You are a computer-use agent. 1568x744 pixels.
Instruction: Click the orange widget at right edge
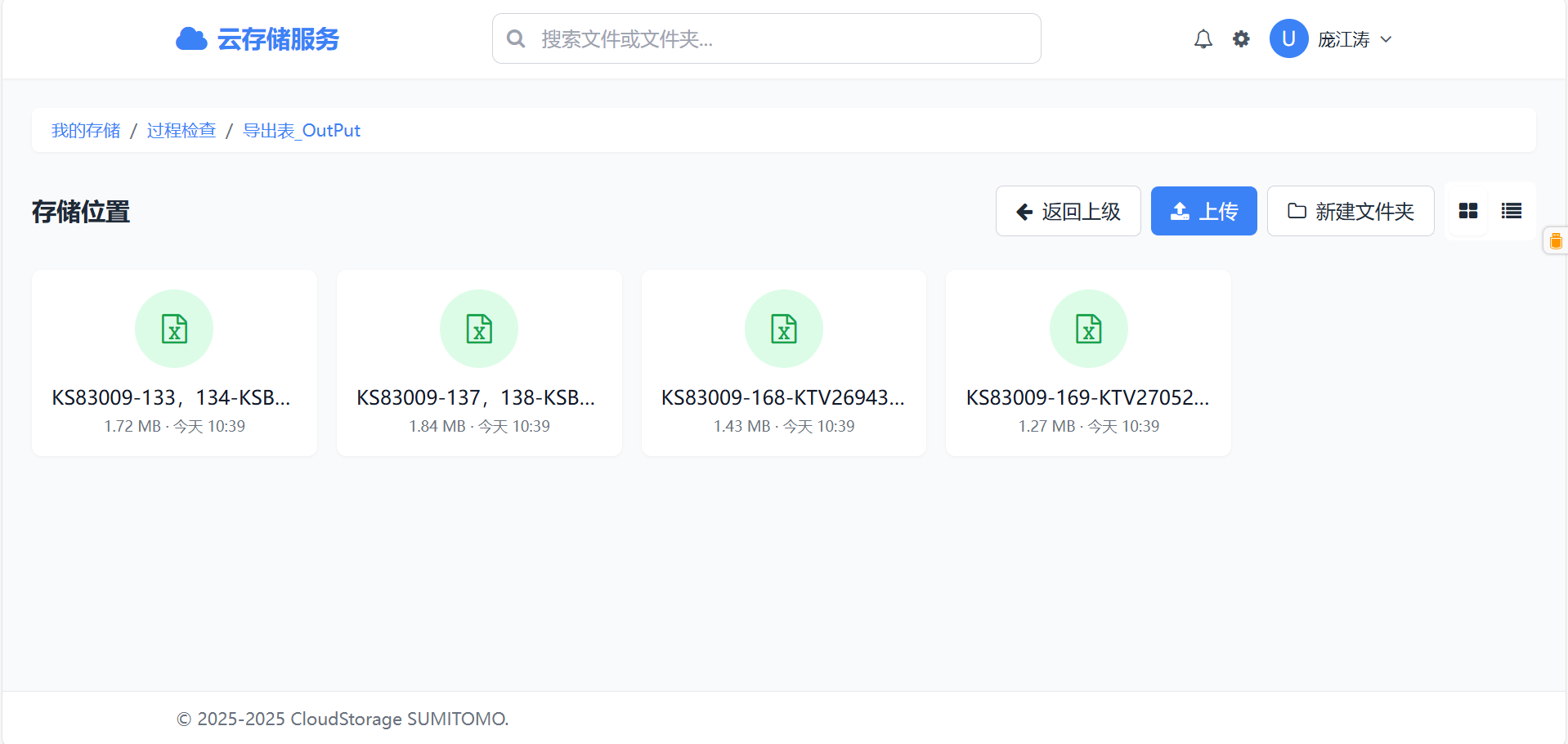pos(1556,241)
